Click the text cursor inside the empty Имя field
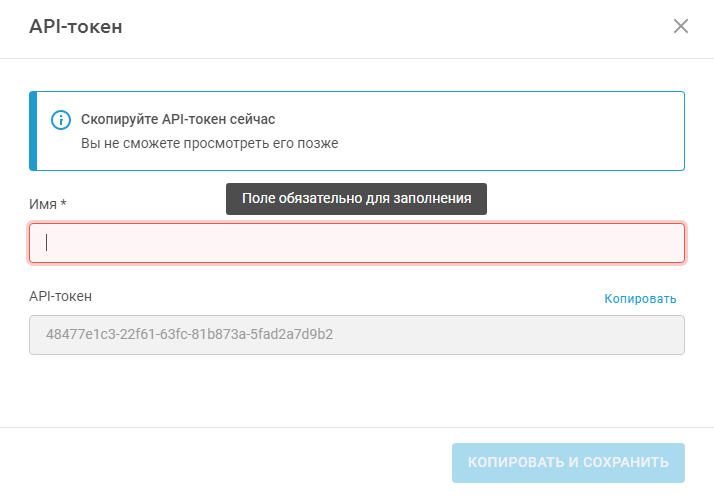Viewport: 714px width, 496px height. 47,242
